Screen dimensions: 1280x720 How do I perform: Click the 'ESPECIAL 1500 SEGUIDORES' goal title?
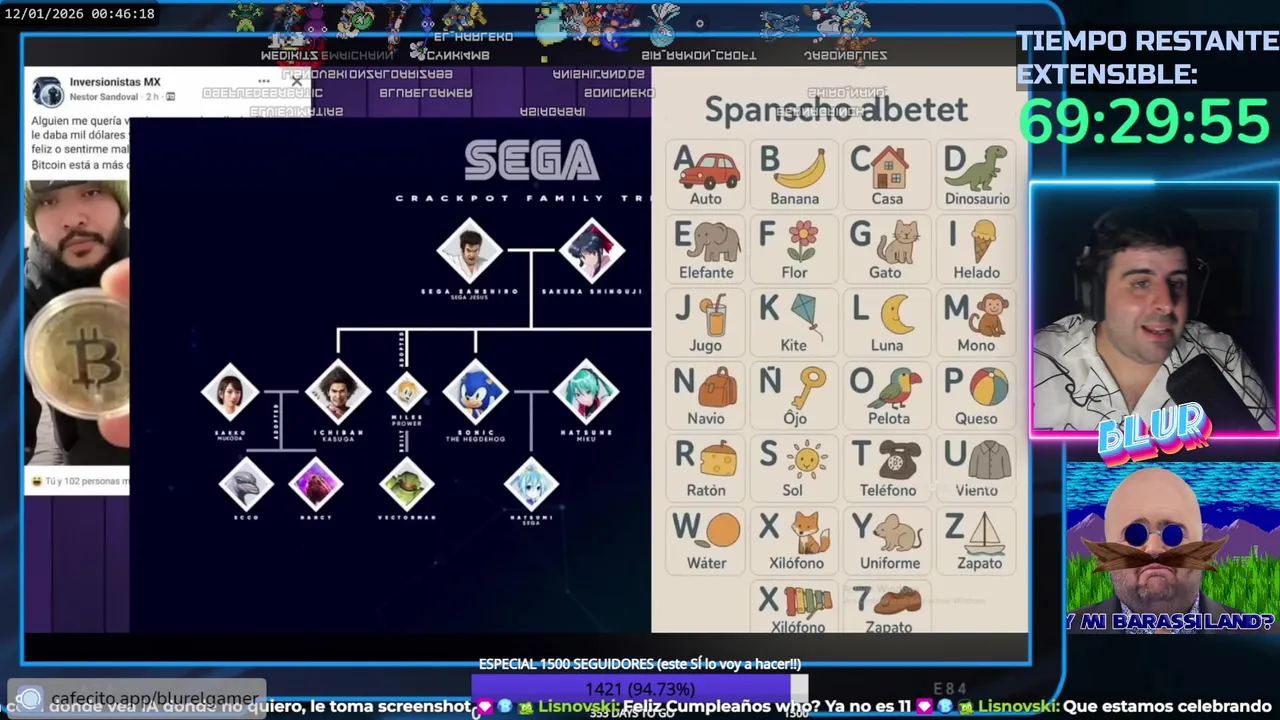[640, 664]
